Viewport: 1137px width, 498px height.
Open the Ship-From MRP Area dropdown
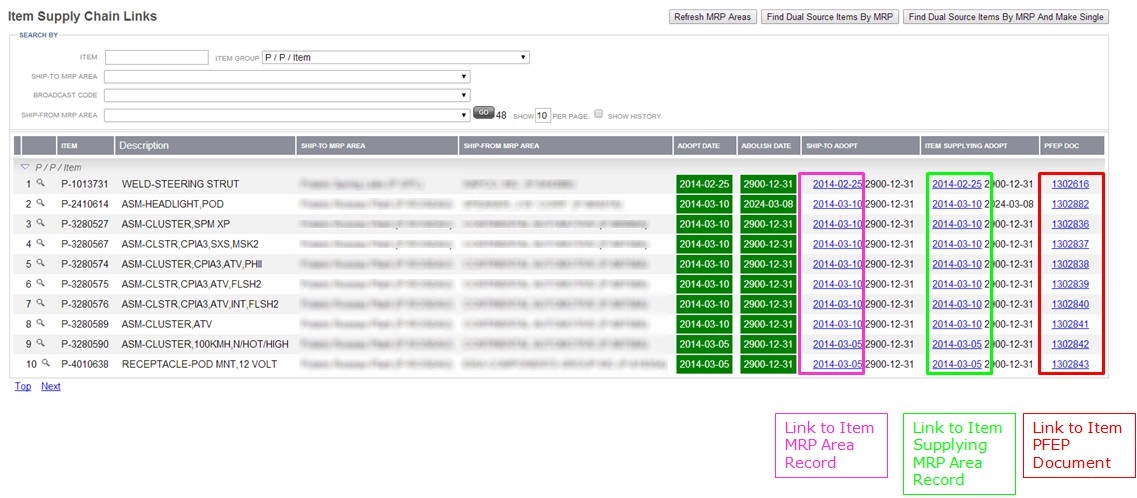(x=287, y=115)
